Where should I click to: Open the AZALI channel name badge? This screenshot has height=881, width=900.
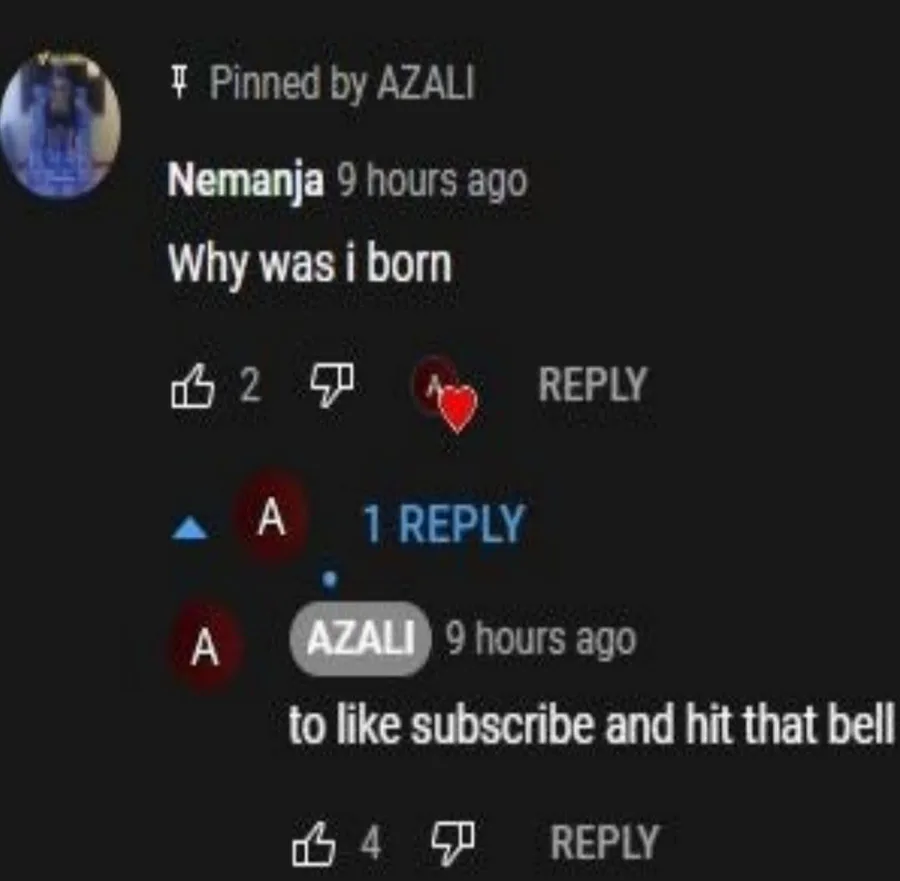tap(359, 639)
